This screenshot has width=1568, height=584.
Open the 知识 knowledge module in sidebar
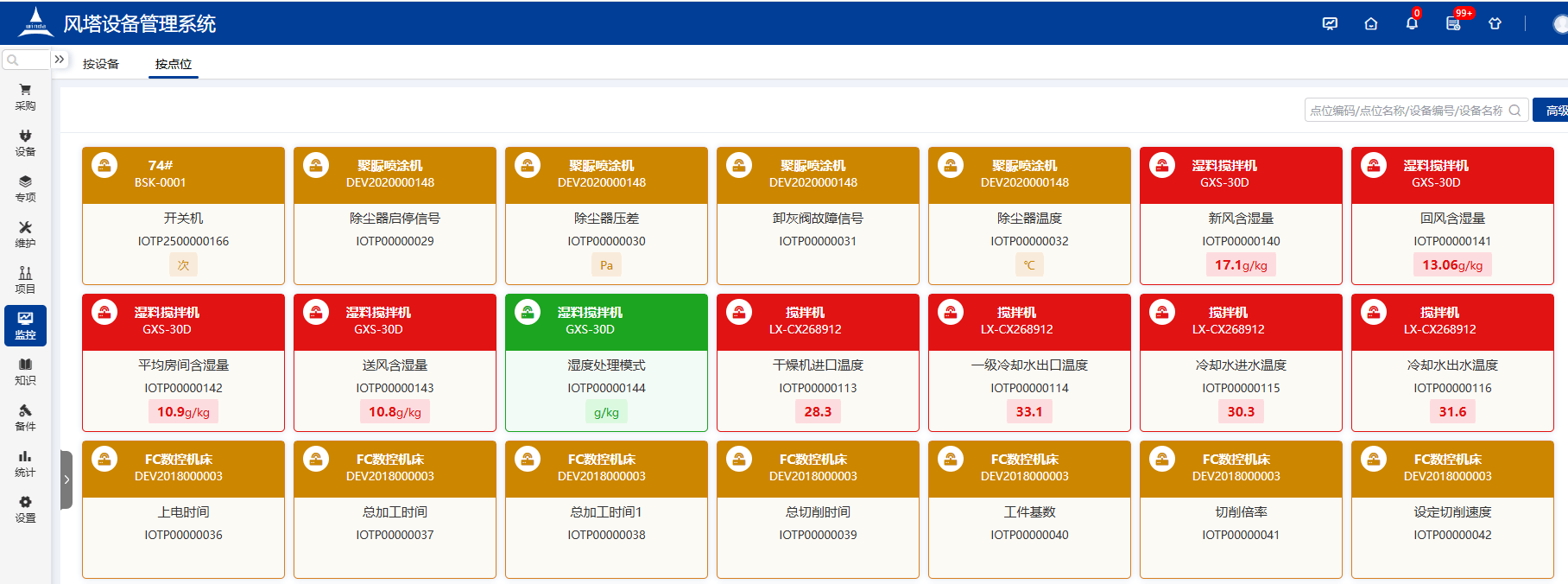[25, 371]
